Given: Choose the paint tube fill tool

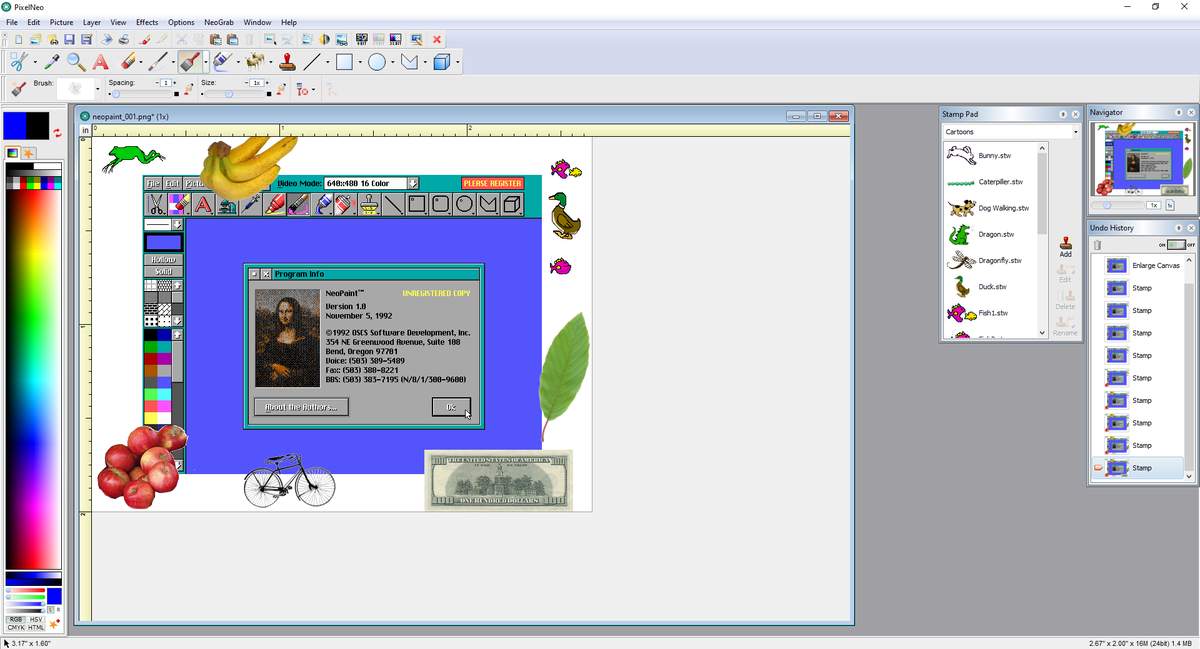Looking at the screenshot, I should tap(221, 62).
